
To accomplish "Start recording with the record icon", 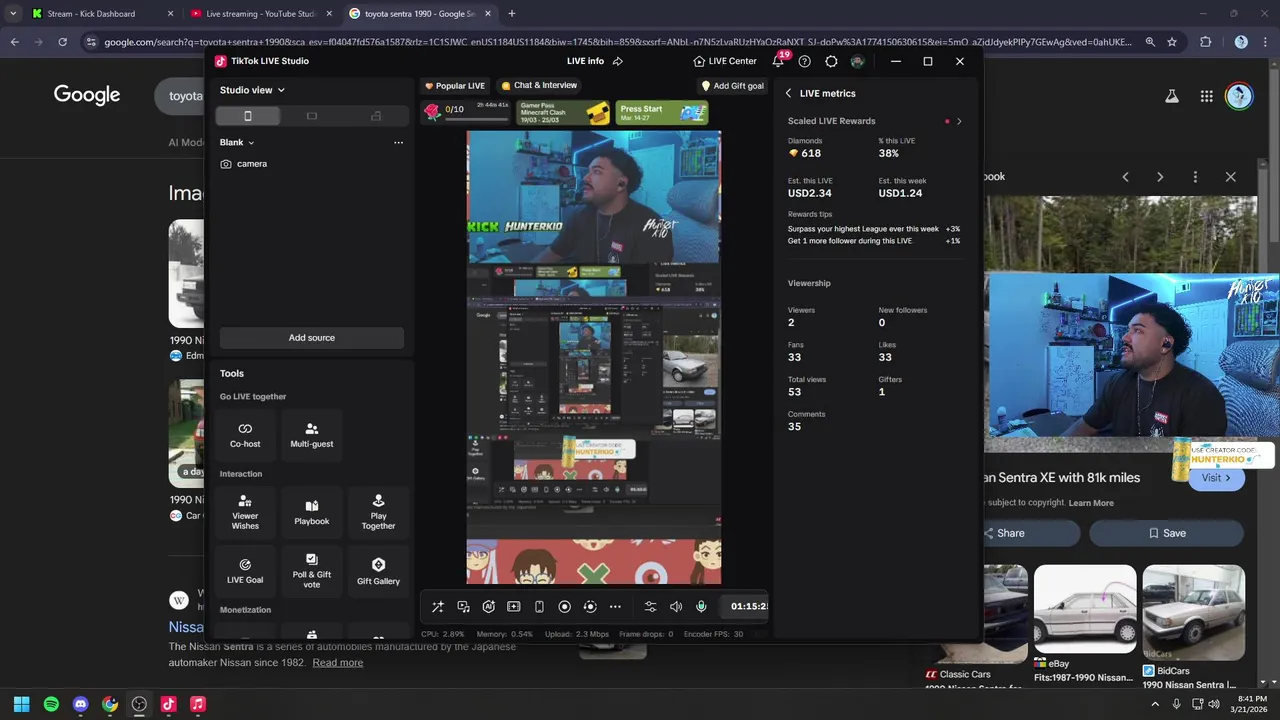I will pyautogui.click(x=564, y=606).
